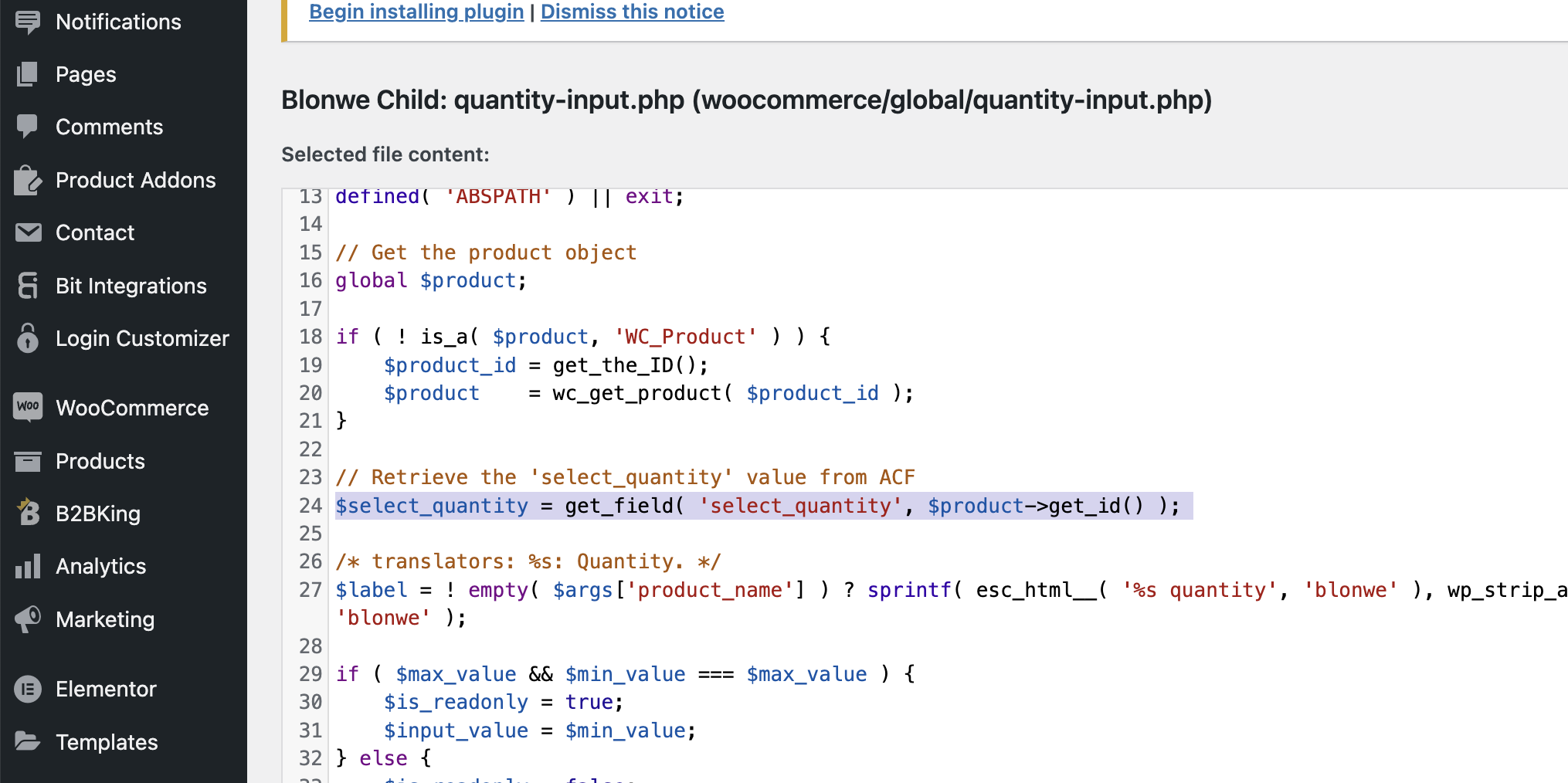
Task: Click the Products archive box icon
Action: click(x=28, y=461)
